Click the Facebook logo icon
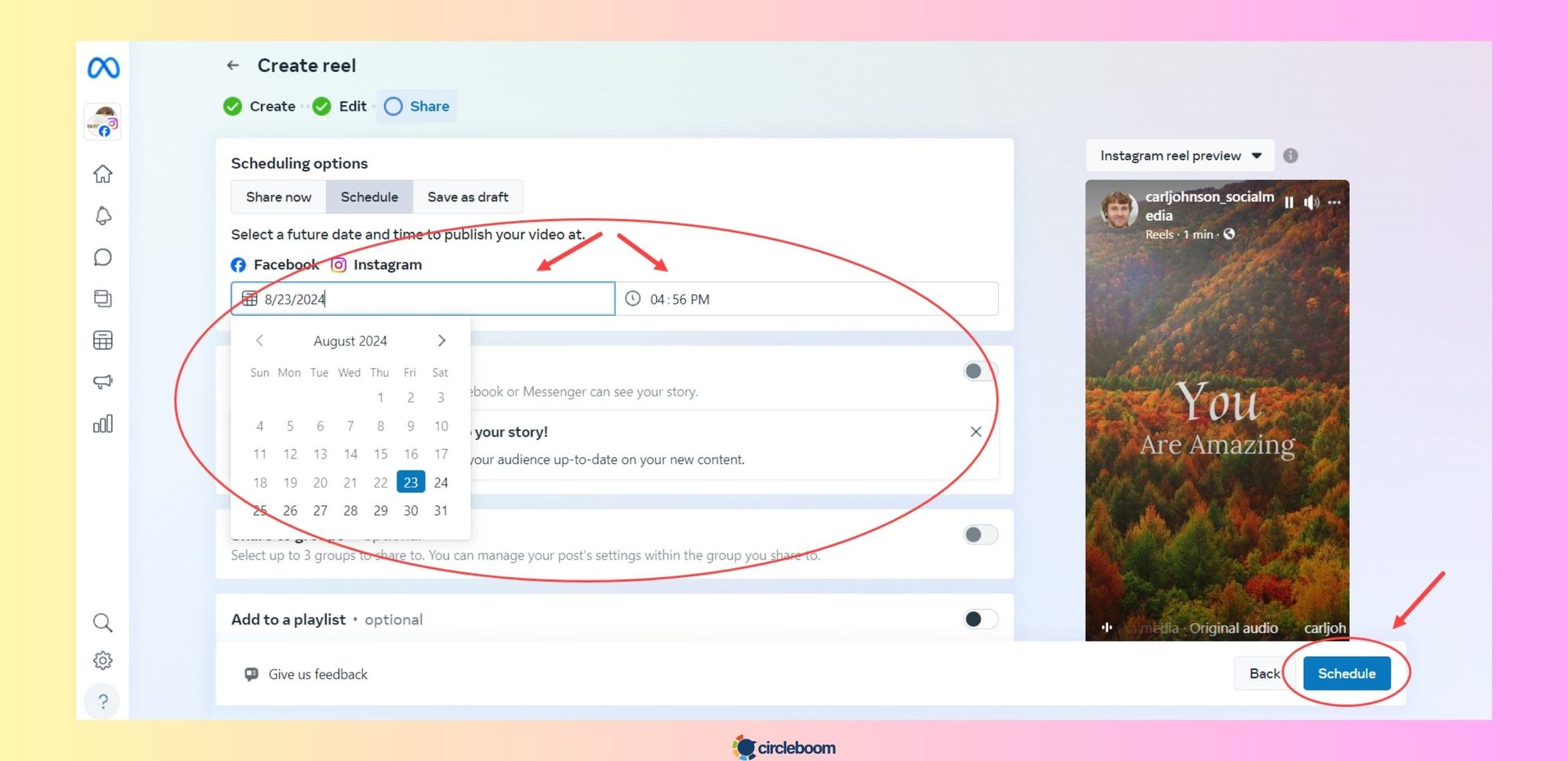Image resolution: width=1568 pixels, height=761 pixels. click(x=238, y=265)
